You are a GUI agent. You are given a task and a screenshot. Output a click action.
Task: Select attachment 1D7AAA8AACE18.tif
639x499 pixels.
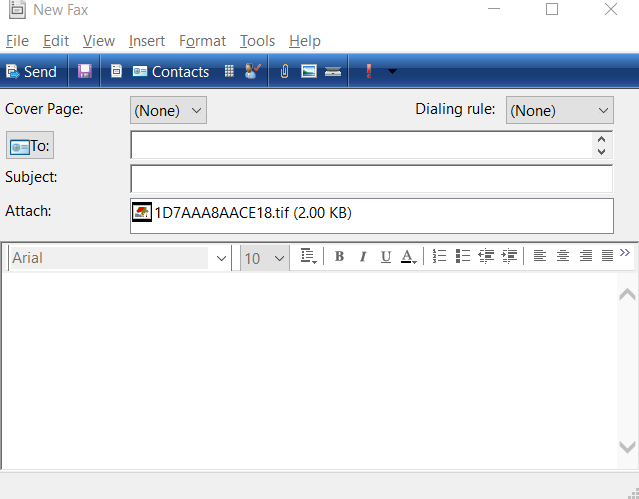tap(242, 212)
